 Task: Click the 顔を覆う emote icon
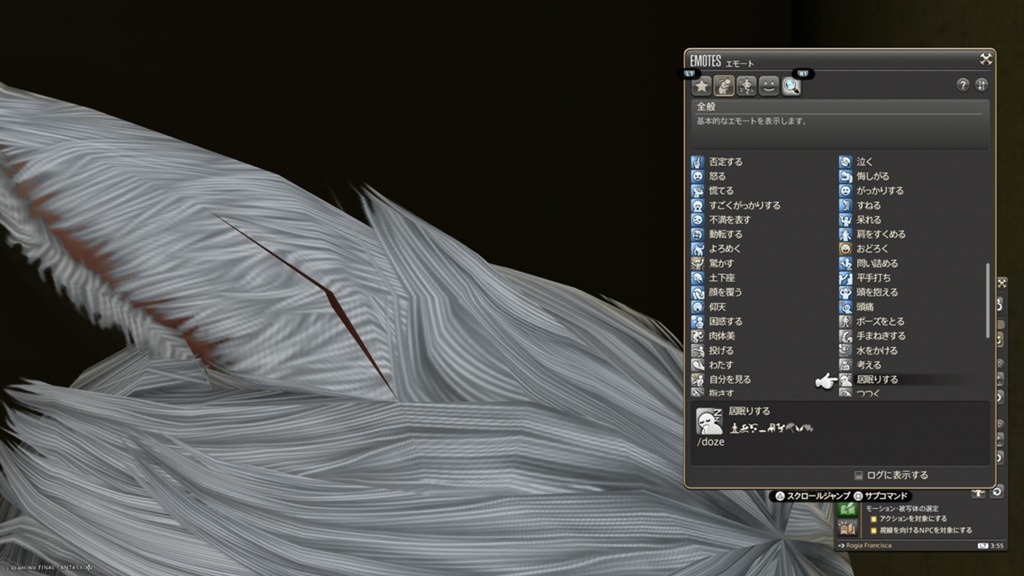tap(697, 293)
